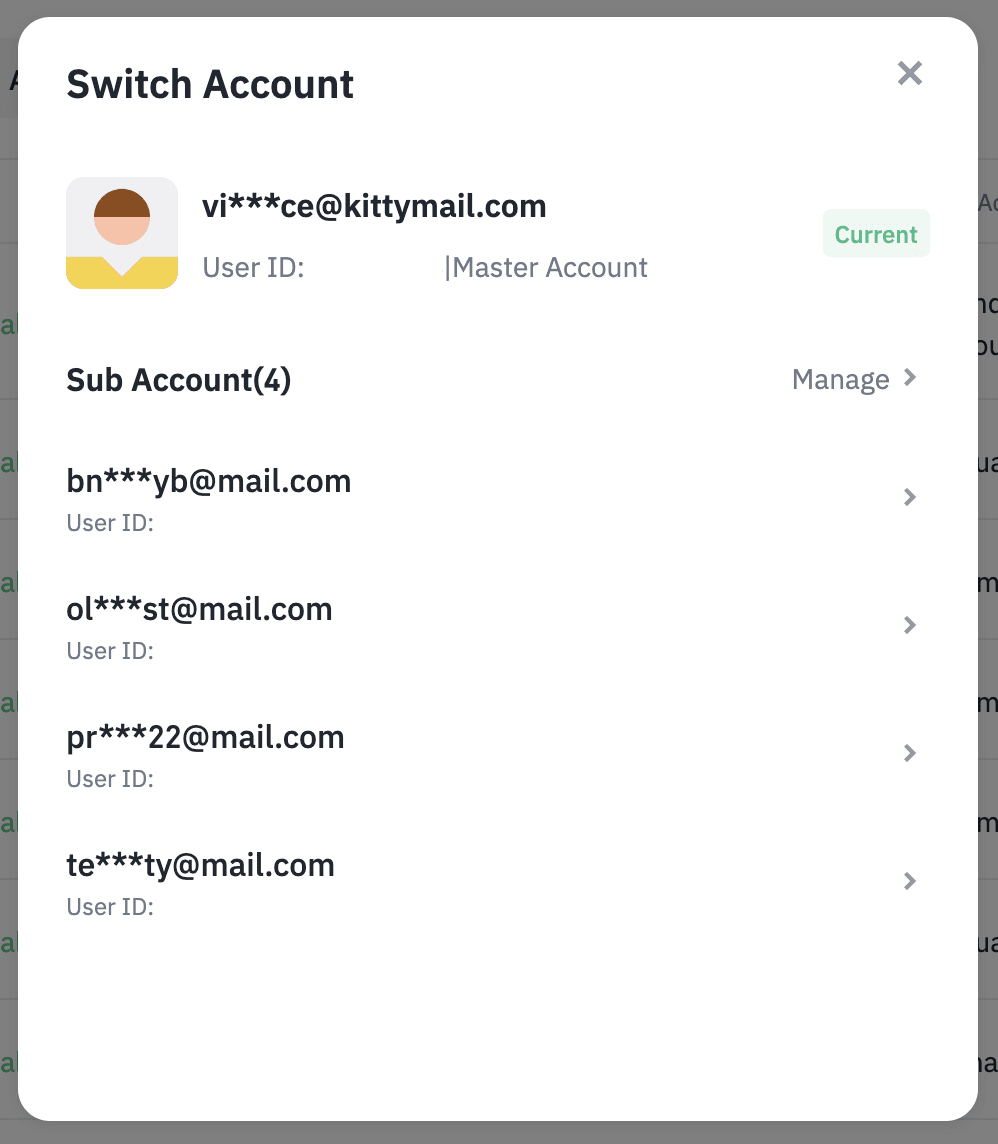
Task: Click the arrow icon for pr***22@mail.com
Action: click(x=910, y=753)
